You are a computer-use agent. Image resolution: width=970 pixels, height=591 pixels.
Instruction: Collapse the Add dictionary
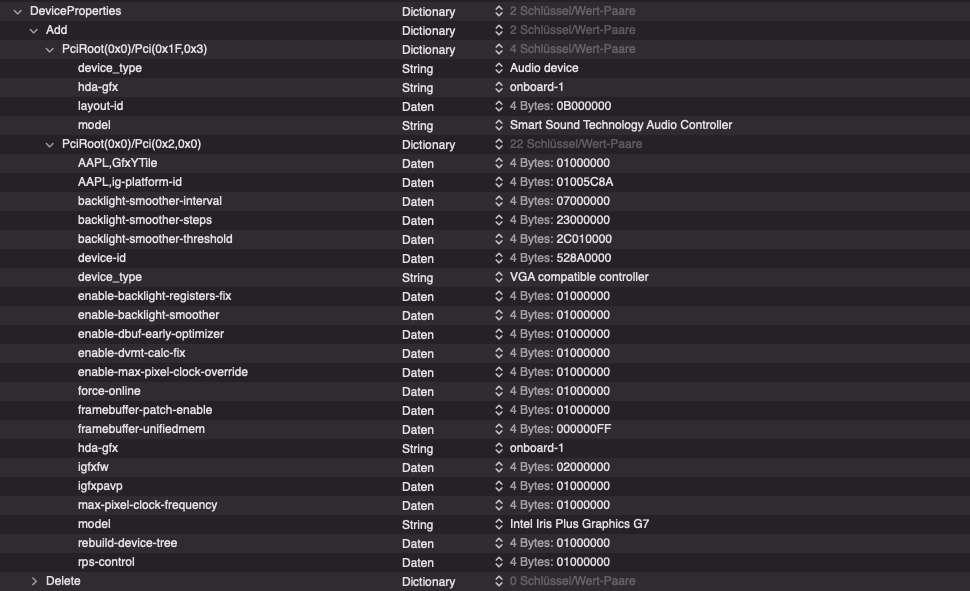coord(34,30)
